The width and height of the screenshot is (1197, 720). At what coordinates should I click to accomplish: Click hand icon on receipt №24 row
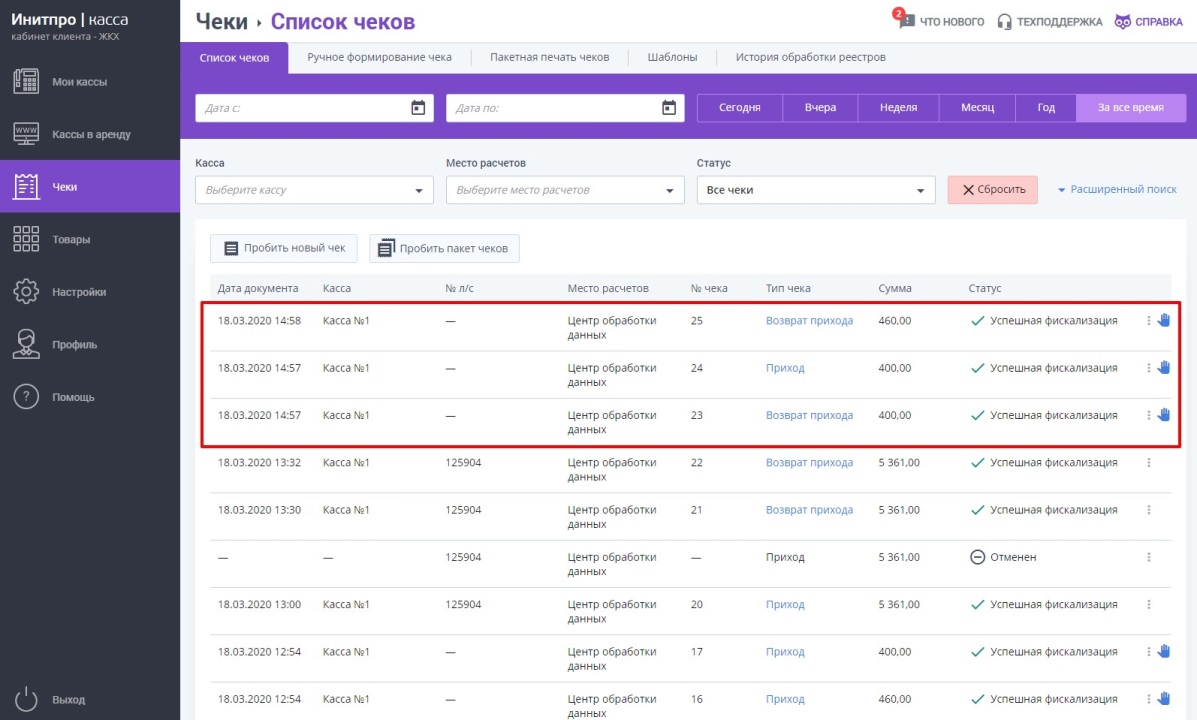(x=1163, y=367)
